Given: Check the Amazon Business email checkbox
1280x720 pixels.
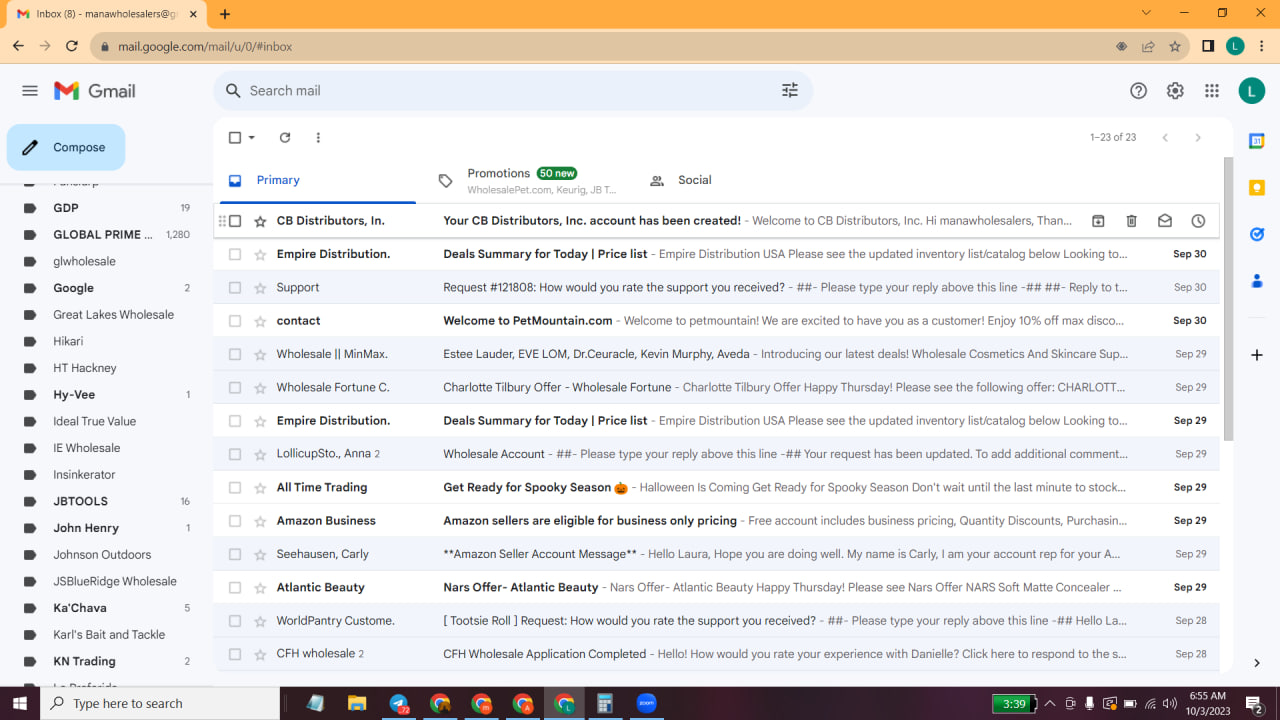Looking at the screenshot, I should tap(235, 521).
